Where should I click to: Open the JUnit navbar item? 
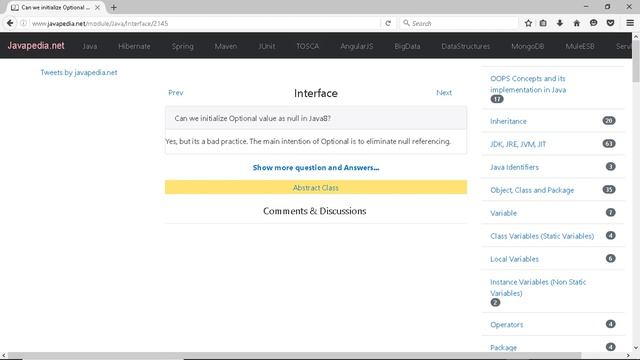(x=267, y=46)
